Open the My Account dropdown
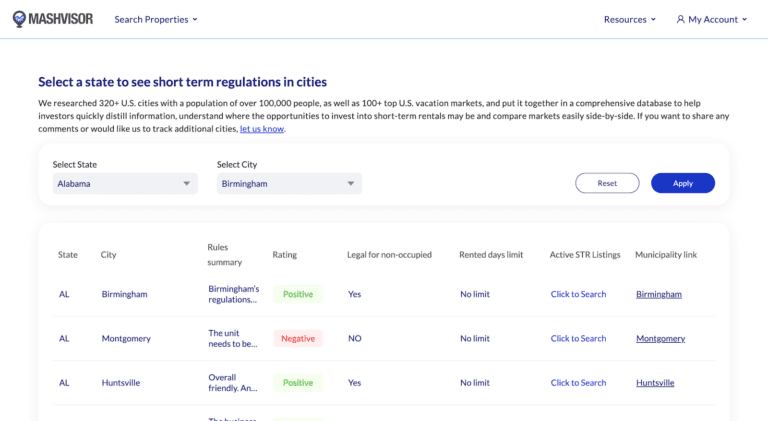This screenshot has width=768, height=421. [712, 19]
